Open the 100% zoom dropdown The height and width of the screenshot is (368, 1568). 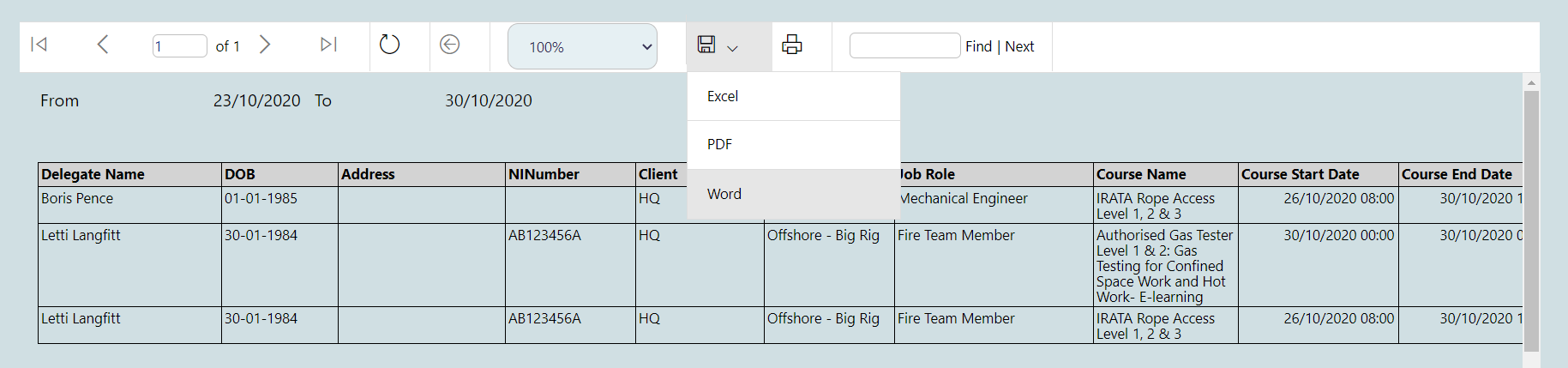click(582, 46)
